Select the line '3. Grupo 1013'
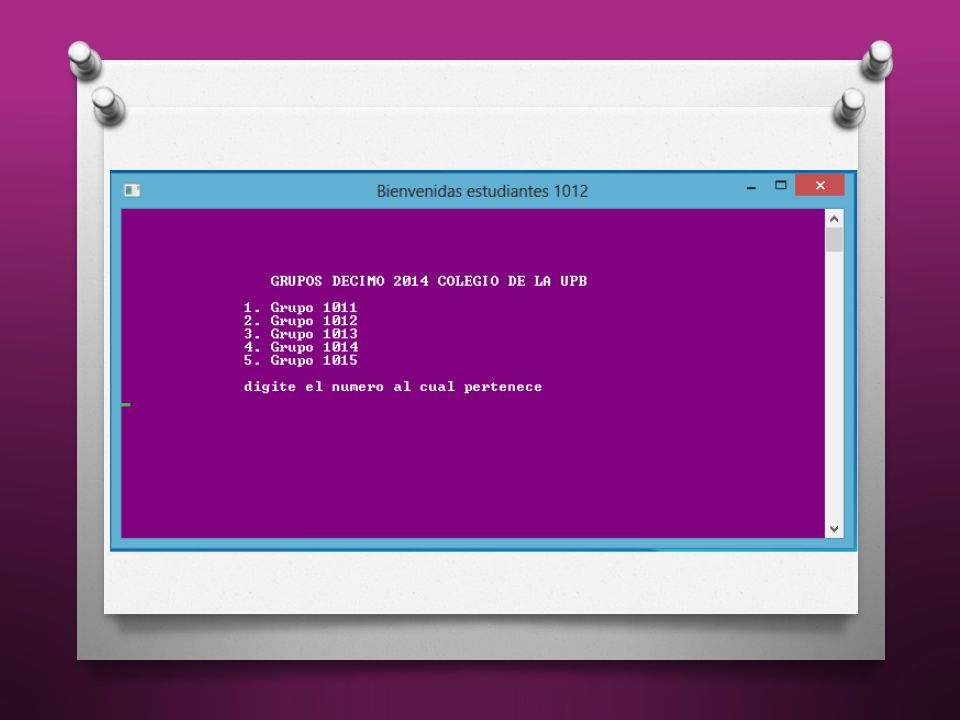Viewport: 960px width, 720px height. pos(300,334)
